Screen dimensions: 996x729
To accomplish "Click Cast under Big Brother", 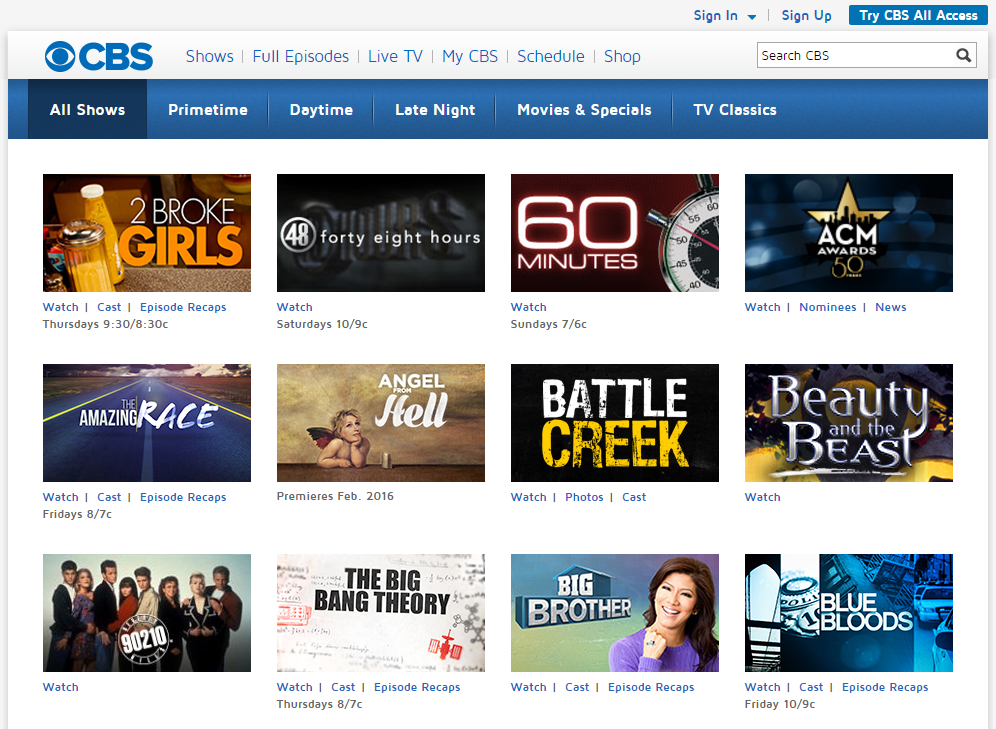I will coord(577,686).
